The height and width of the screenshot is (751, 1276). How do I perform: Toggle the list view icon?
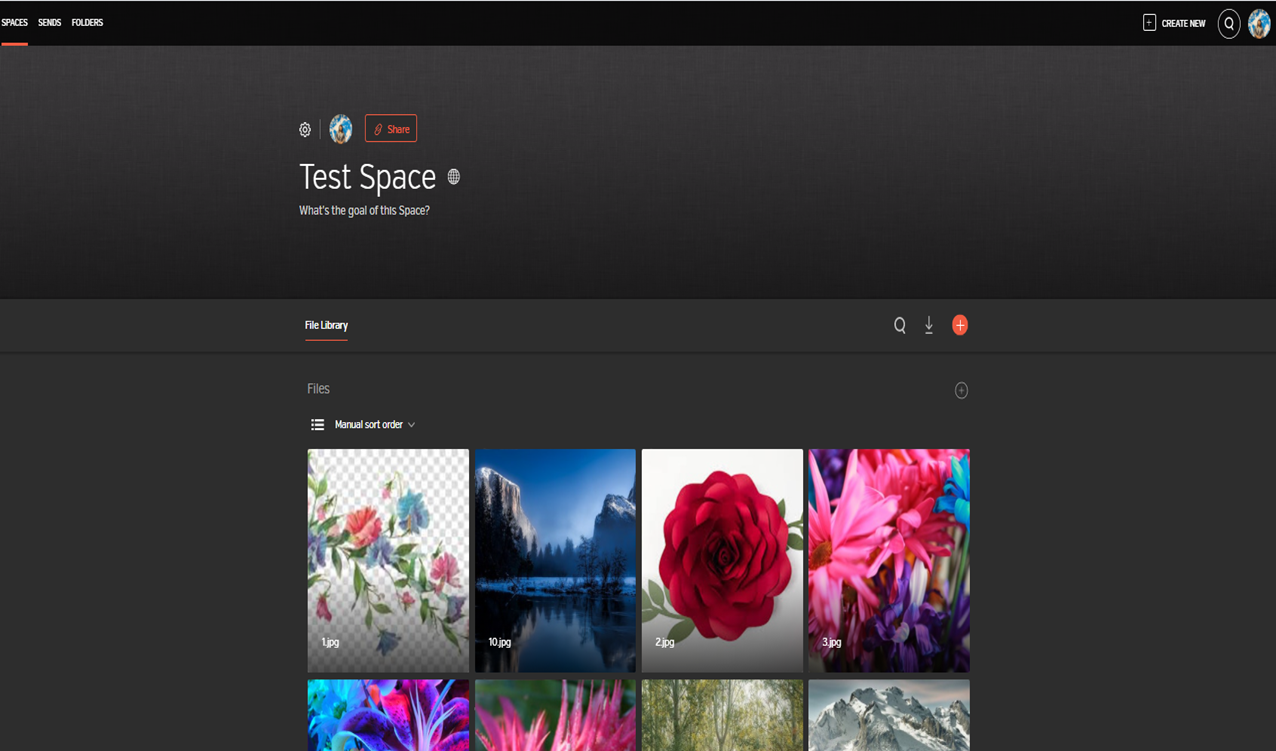[317, 425]
